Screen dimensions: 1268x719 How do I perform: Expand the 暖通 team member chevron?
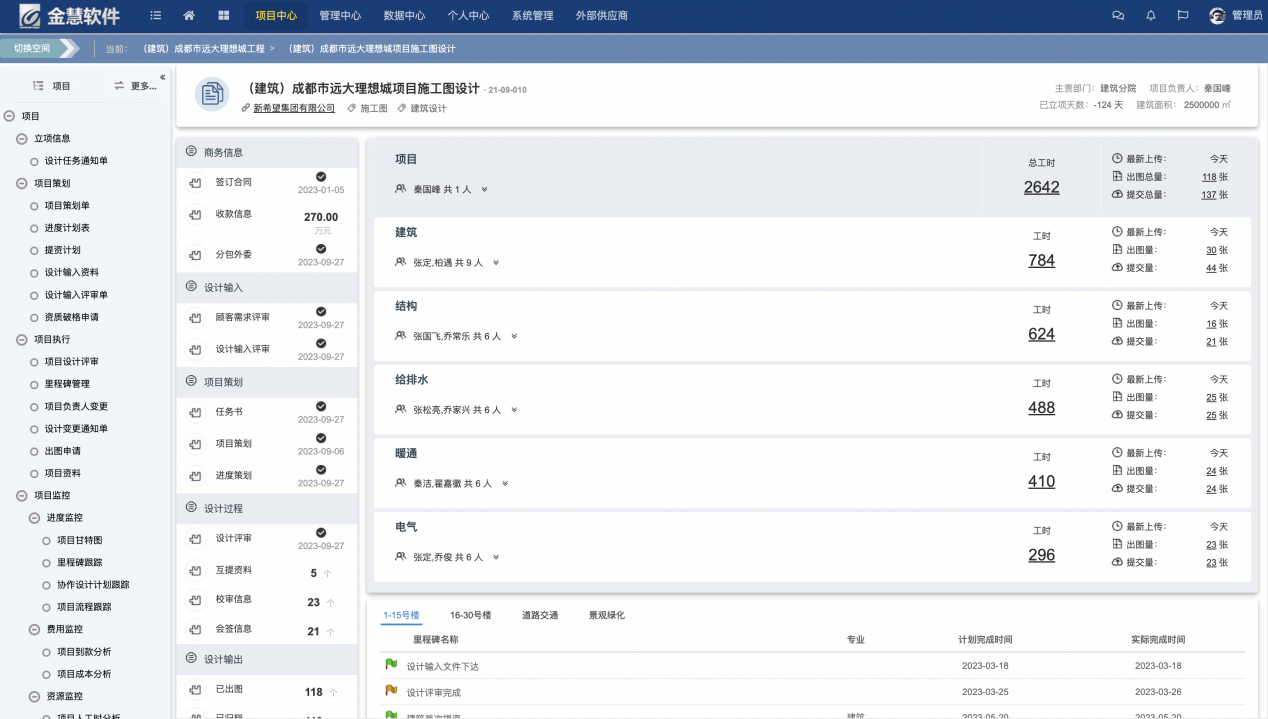click(x=505, y=484)
